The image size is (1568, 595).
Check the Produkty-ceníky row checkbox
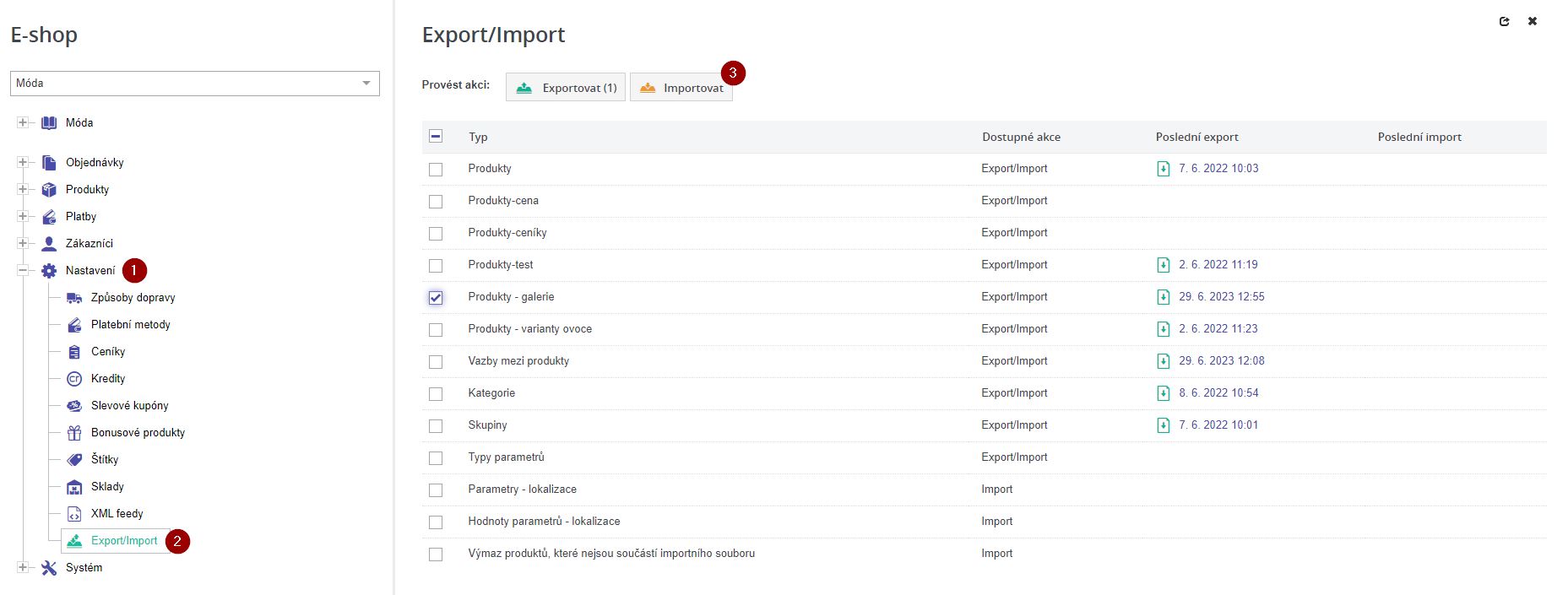[436, 234]
